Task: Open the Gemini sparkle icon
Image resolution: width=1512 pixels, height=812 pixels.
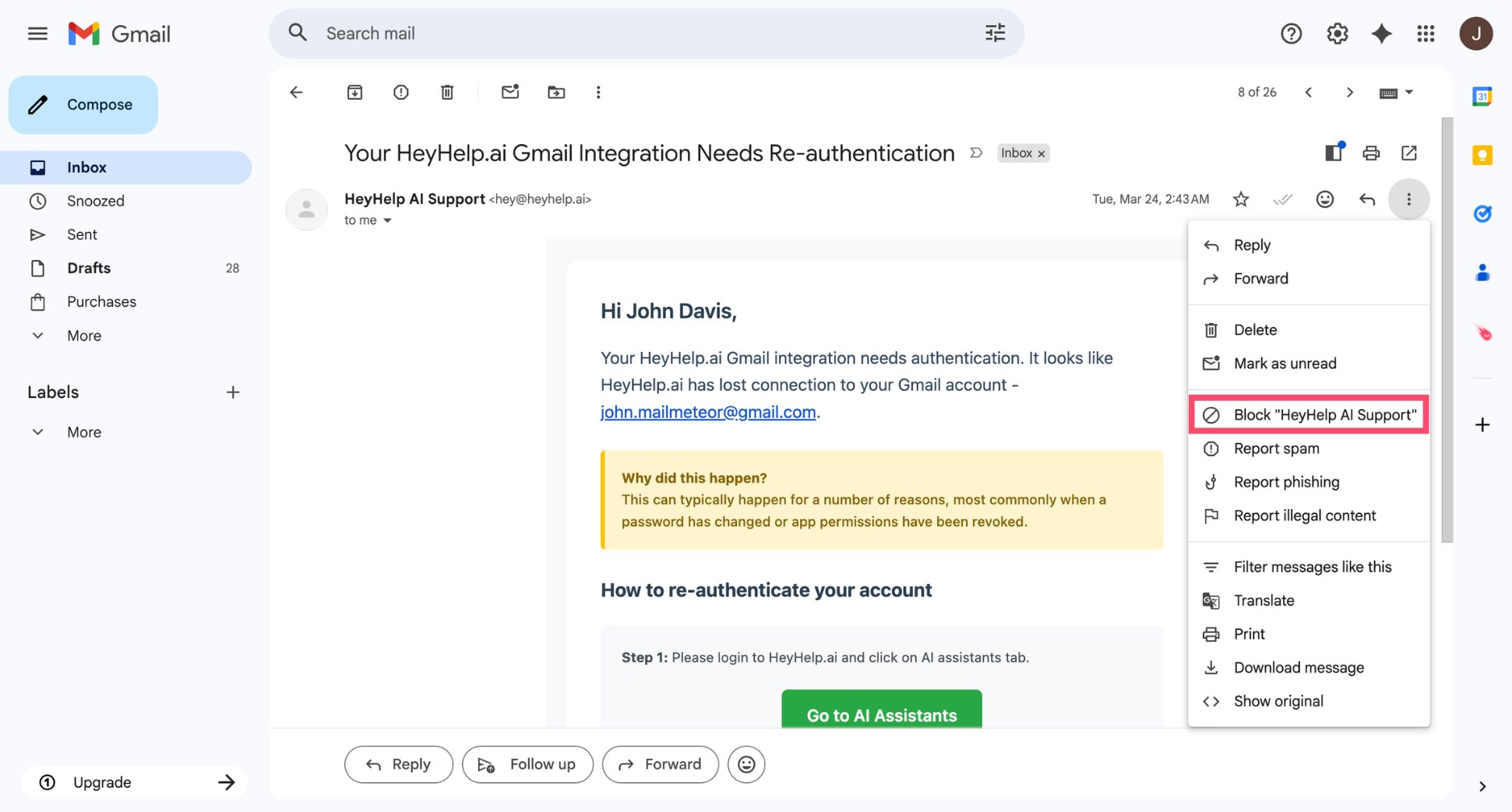Action: tap(1381, 33)
